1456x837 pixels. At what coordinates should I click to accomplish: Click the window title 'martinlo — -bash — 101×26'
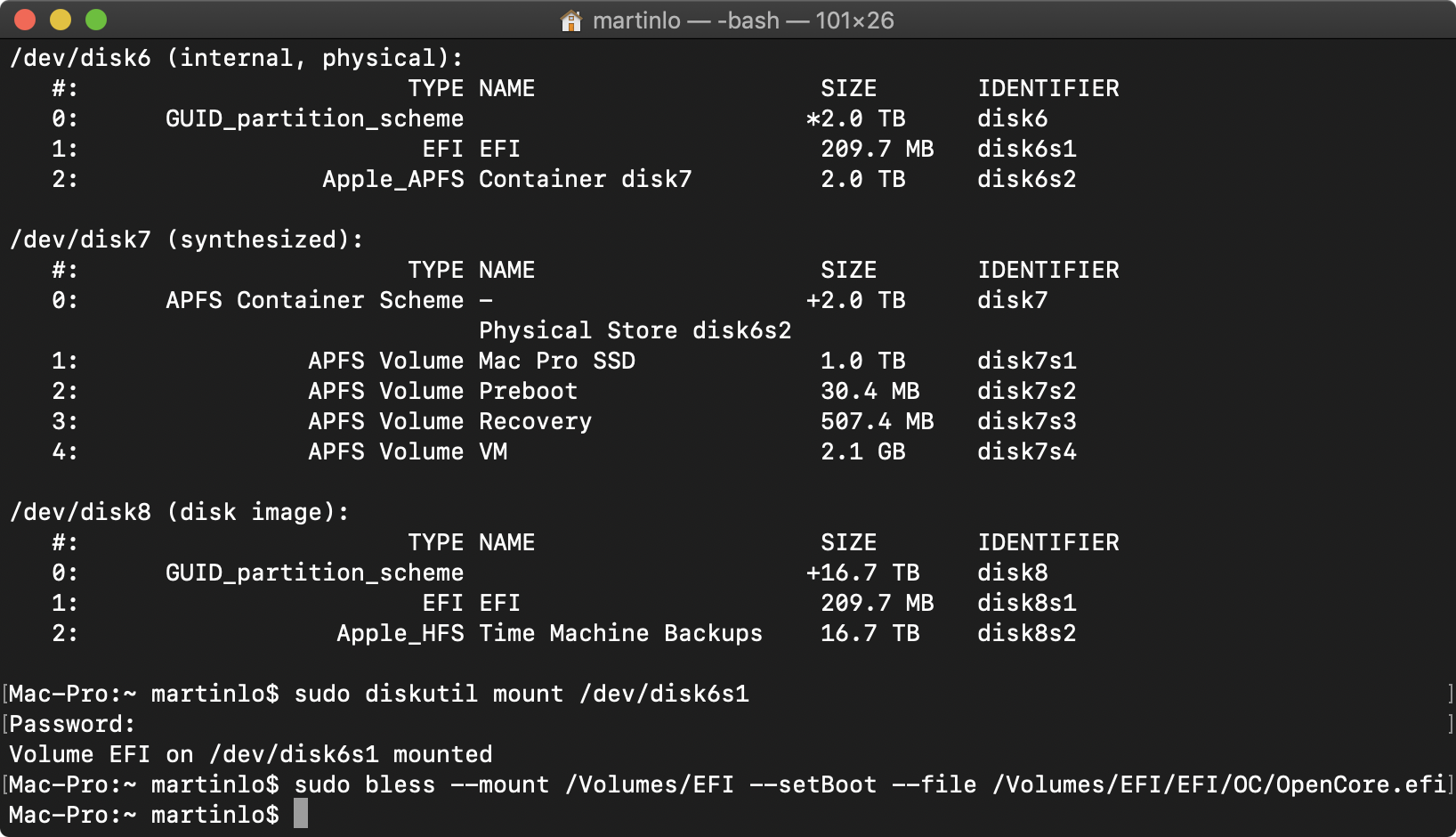tap(743, 20)
